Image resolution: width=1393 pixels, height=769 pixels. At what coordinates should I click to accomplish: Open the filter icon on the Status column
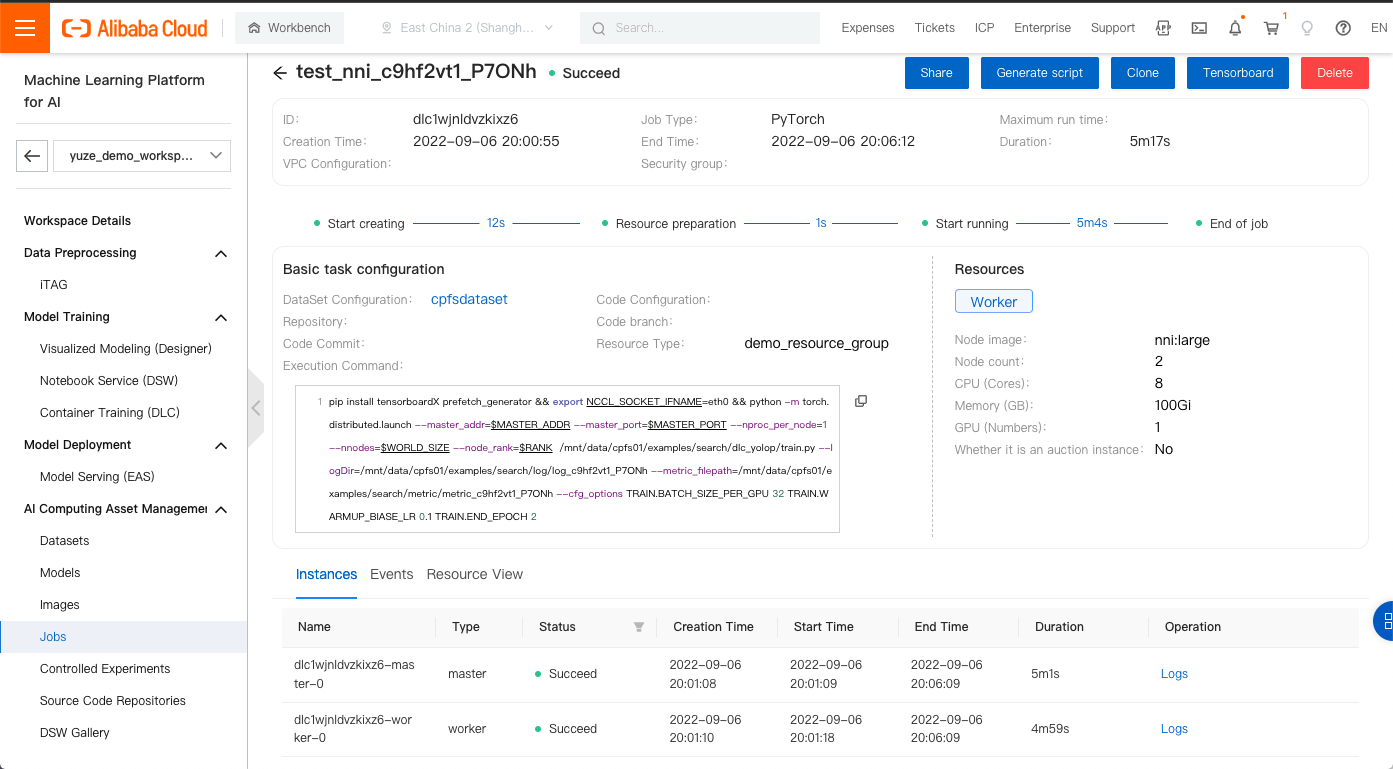point(639,626)
